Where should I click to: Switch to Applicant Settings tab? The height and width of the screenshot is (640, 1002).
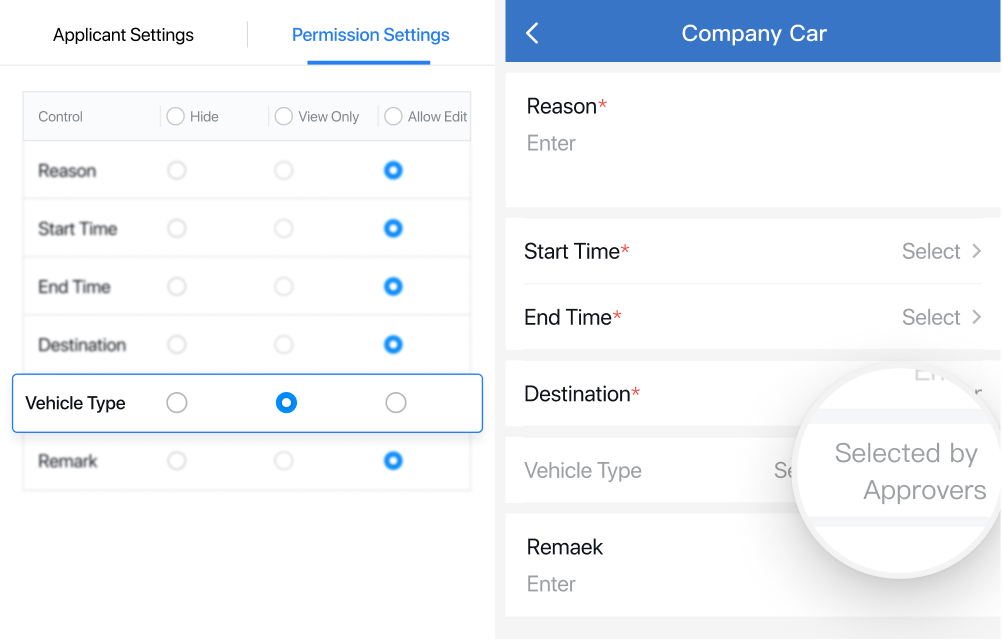pyautogui.click(x=123, y=34)
